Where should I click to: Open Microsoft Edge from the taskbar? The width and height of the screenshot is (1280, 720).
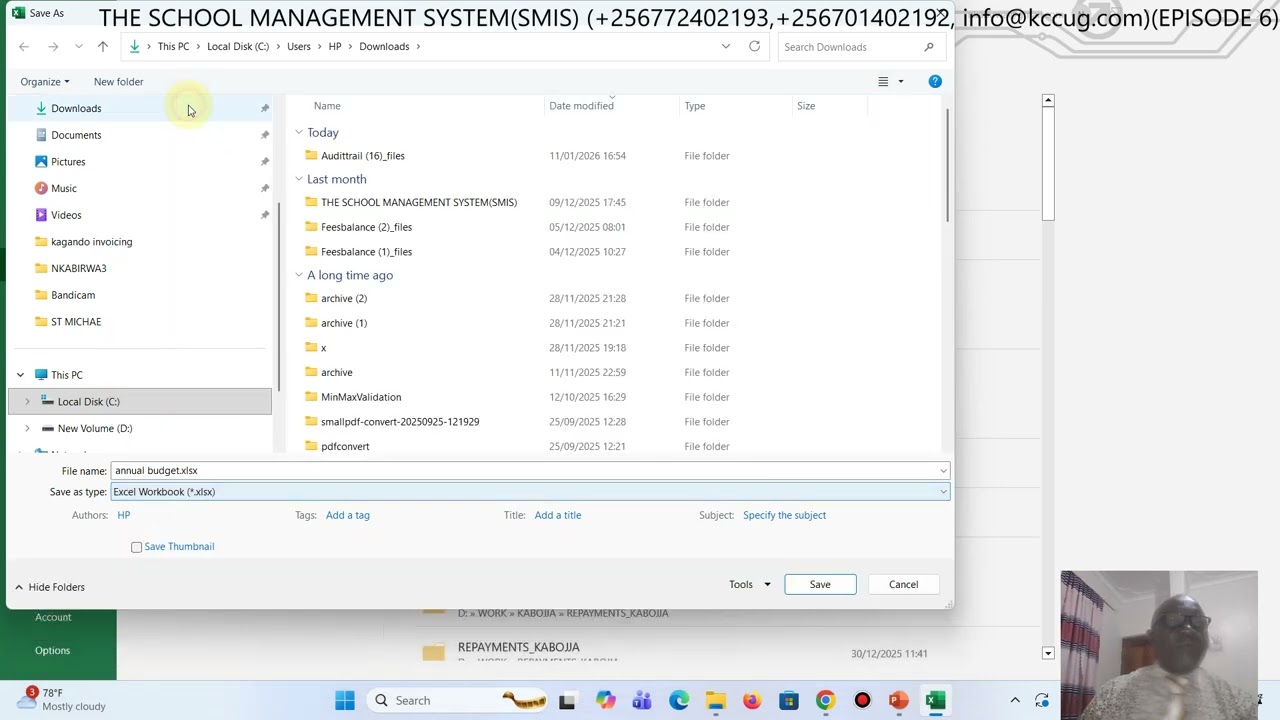tap(679, 700)
